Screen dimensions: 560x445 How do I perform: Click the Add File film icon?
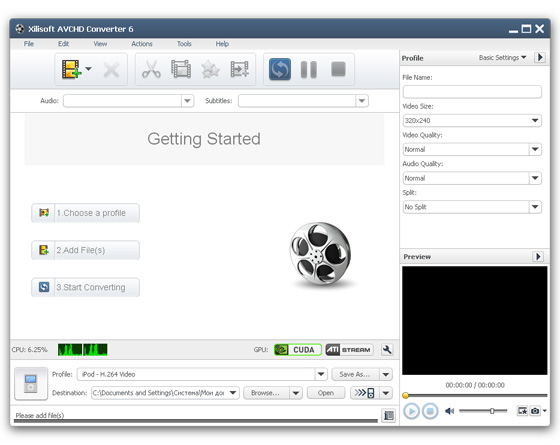(x=71, y=69)
